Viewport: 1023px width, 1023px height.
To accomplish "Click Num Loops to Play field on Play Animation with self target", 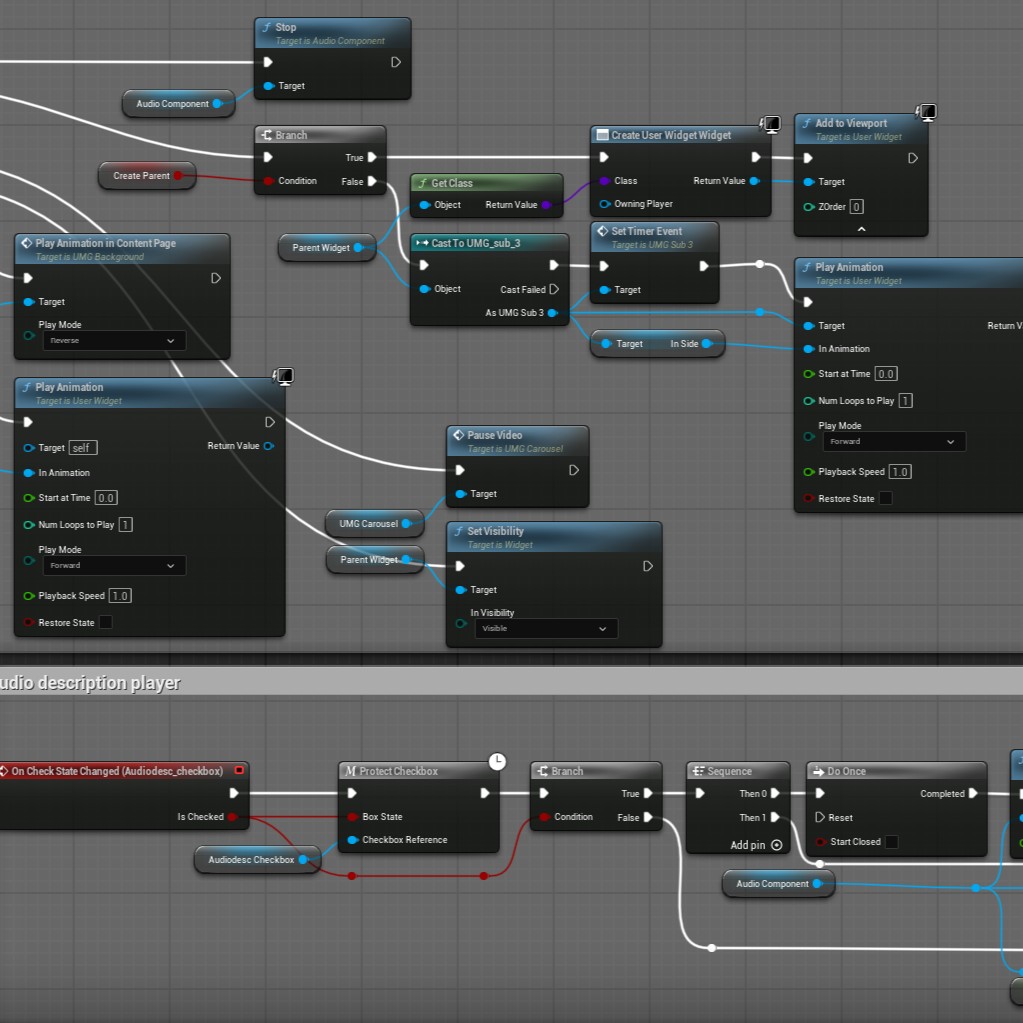I will pos(125,525).
